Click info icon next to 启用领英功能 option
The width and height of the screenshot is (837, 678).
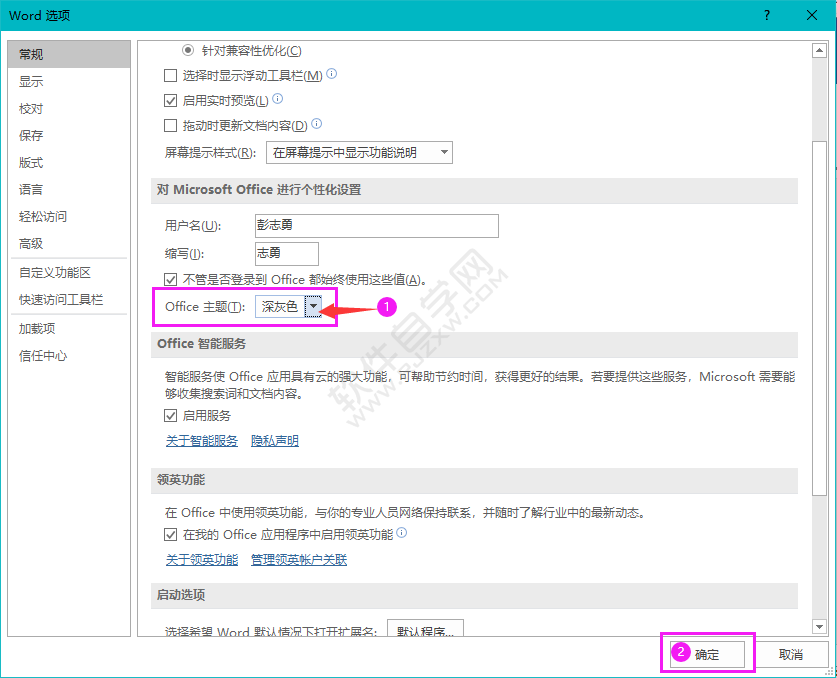[x=401, y=533]
